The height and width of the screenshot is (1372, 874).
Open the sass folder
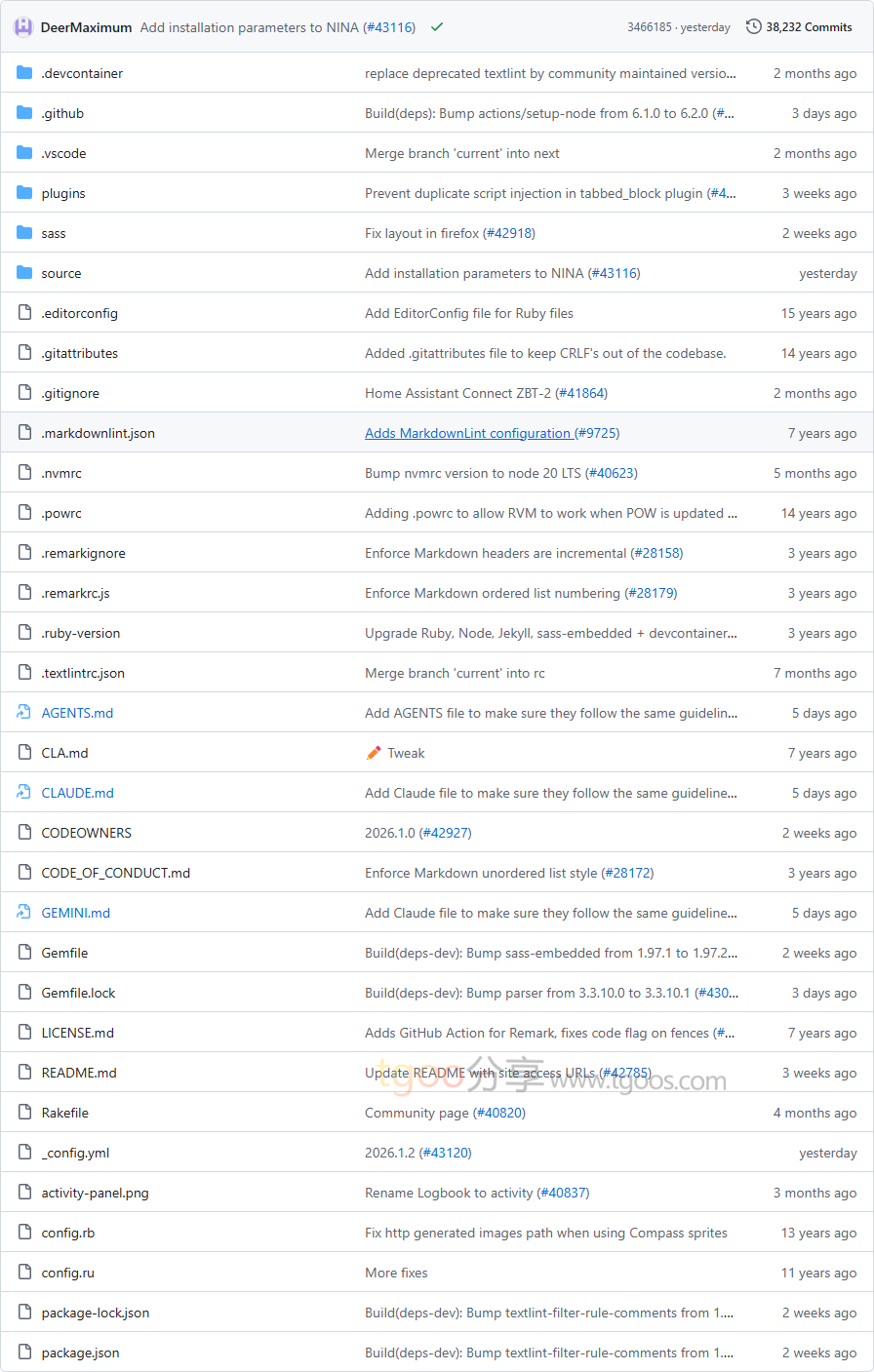pos(54,233)
